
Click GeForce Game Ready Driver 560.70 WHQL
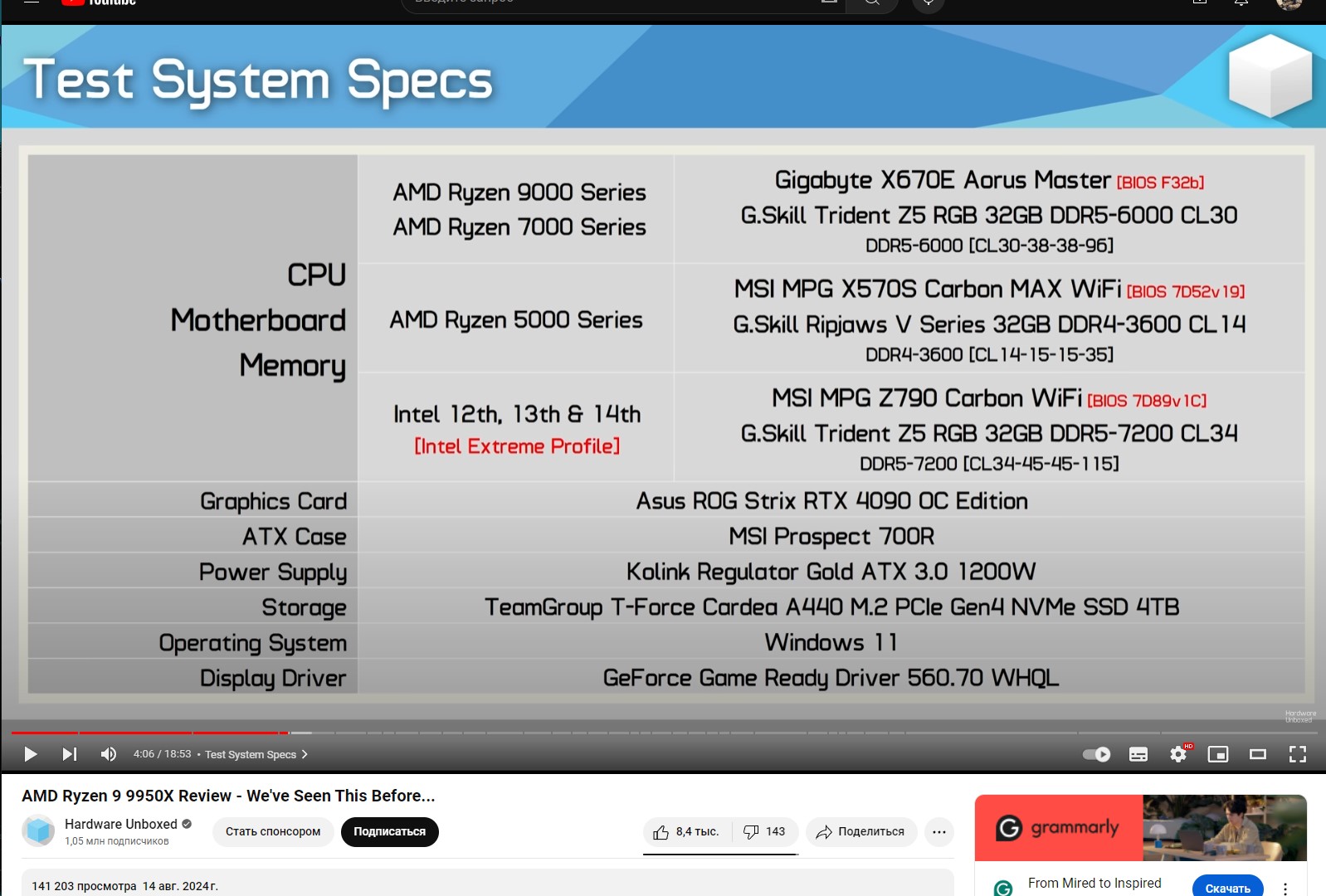(831, 679)
